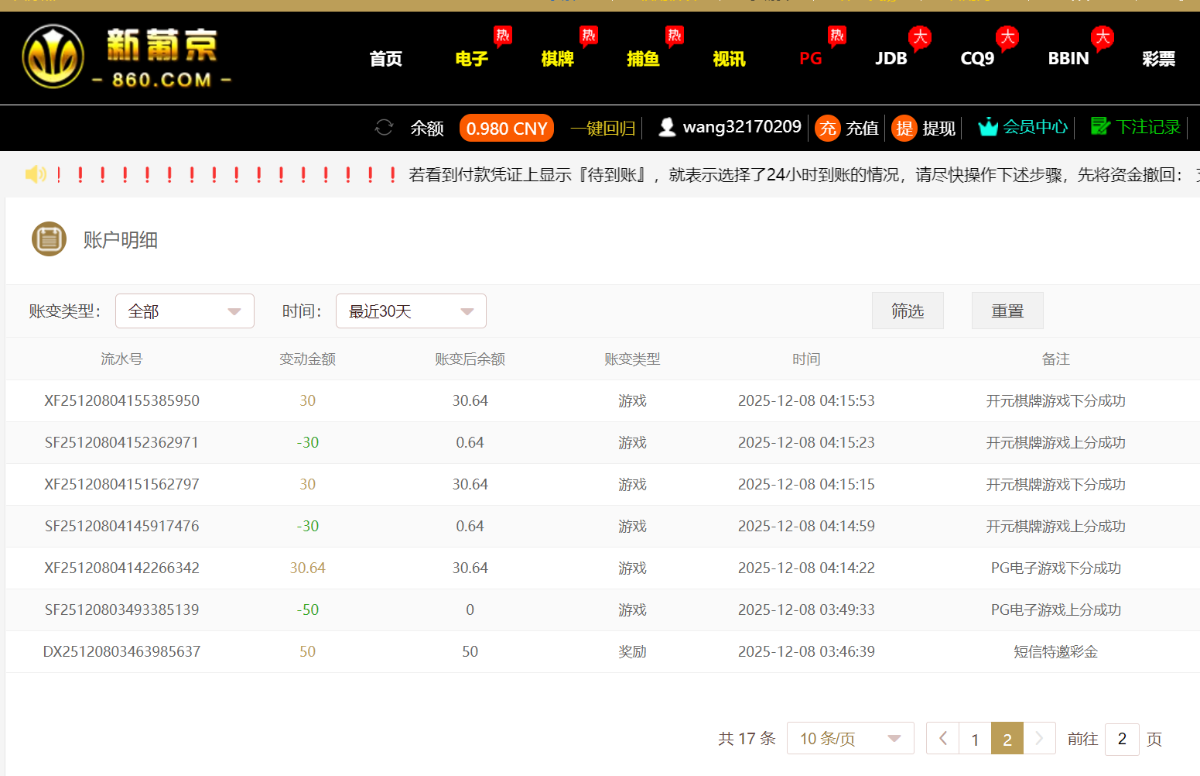Click the user profile avatar icon
1200x776 pixels.
click(667, 128)
